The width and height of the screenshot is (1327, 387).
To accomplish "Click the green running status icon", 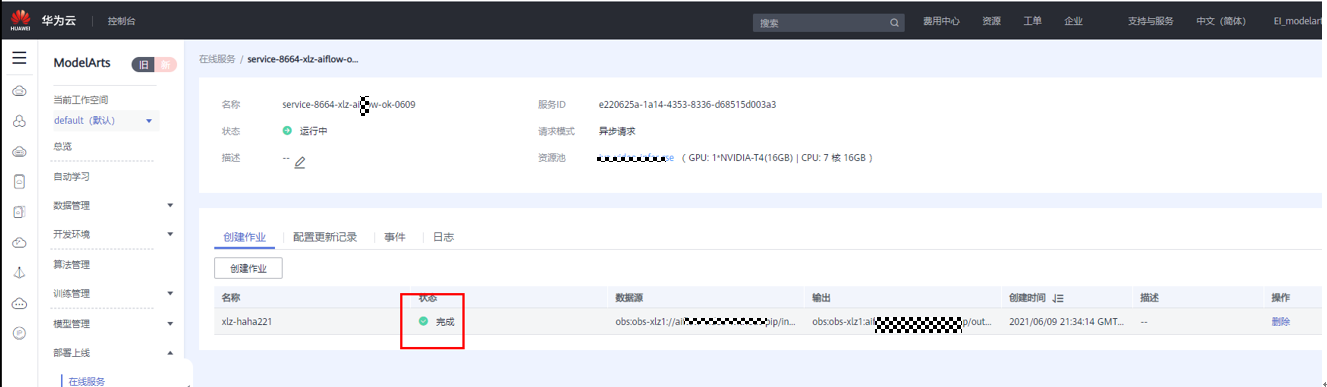I will point(287,131).
